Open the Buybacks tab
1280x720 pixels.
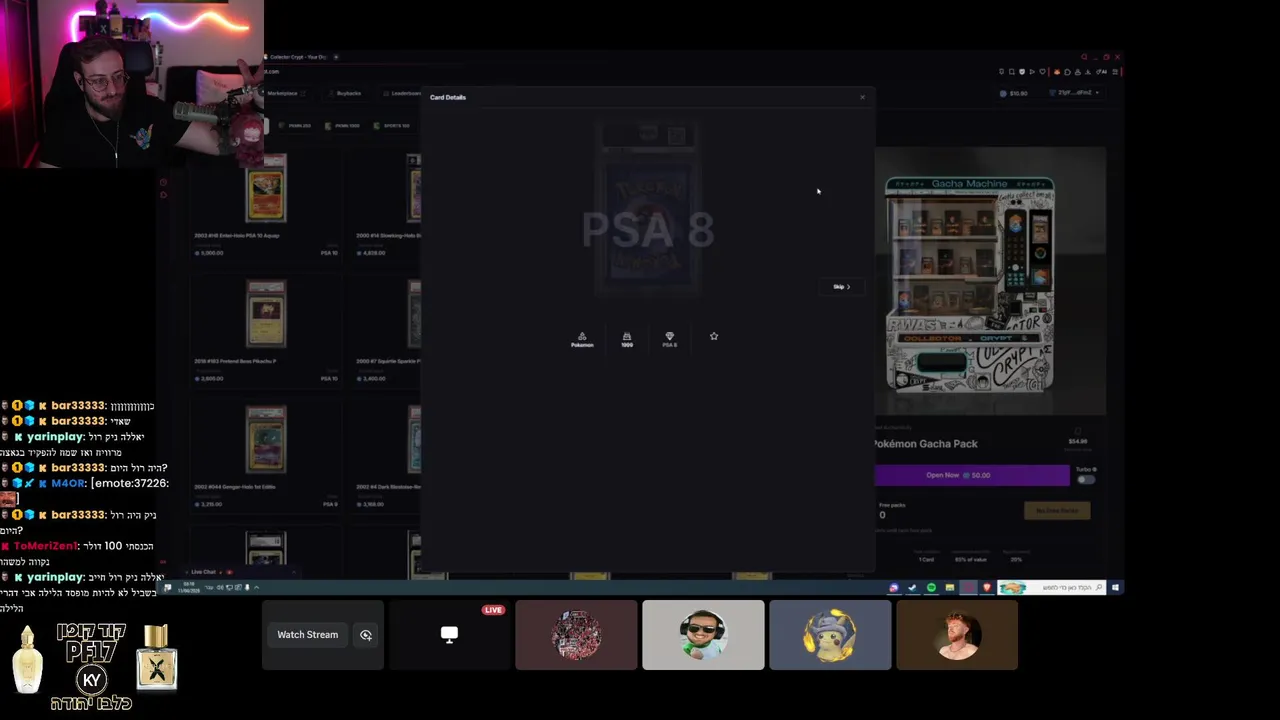click(349, 93)
